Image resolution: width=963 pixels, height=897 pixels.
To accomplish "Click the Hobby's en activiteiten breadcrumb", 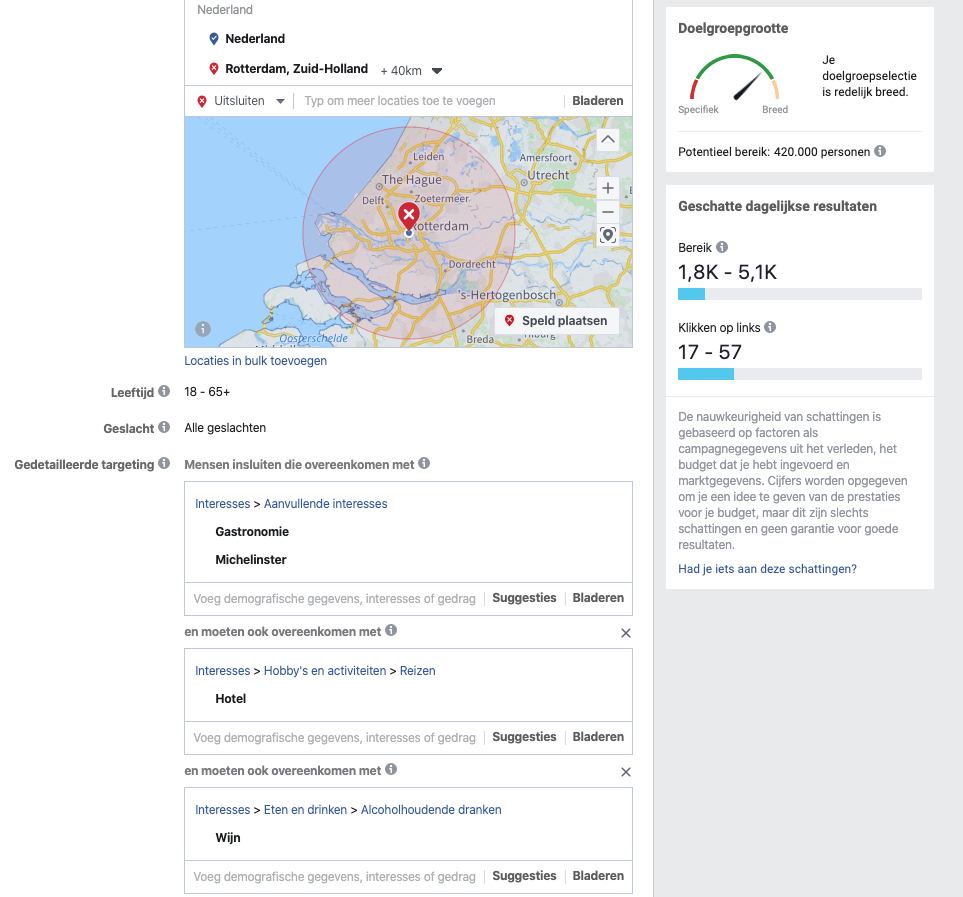I will point(325,671).
